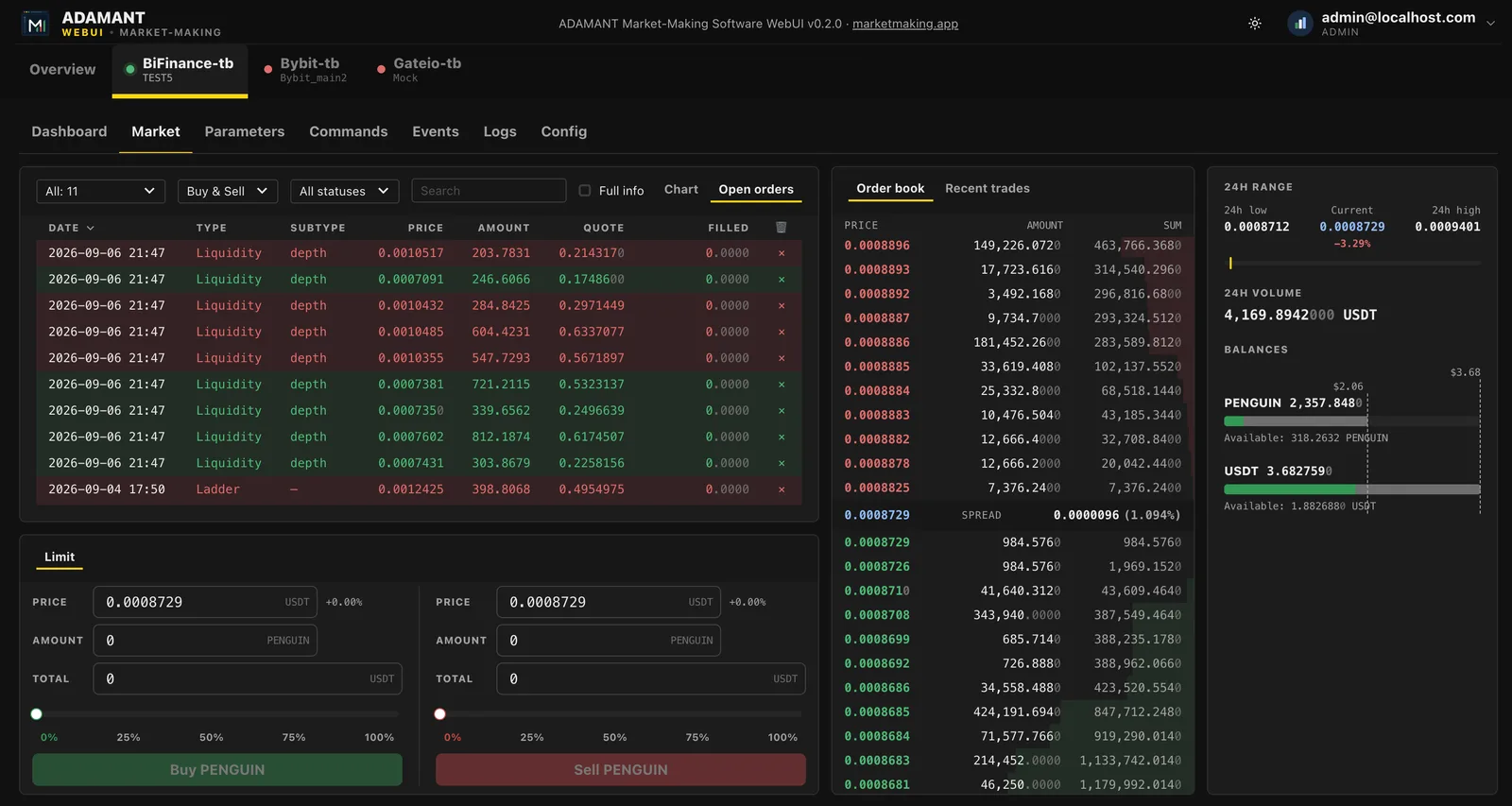This screenshot has height=806, width=1512.
Task: Click the buy-side TOTAL input field
Action: coord(248,679)
